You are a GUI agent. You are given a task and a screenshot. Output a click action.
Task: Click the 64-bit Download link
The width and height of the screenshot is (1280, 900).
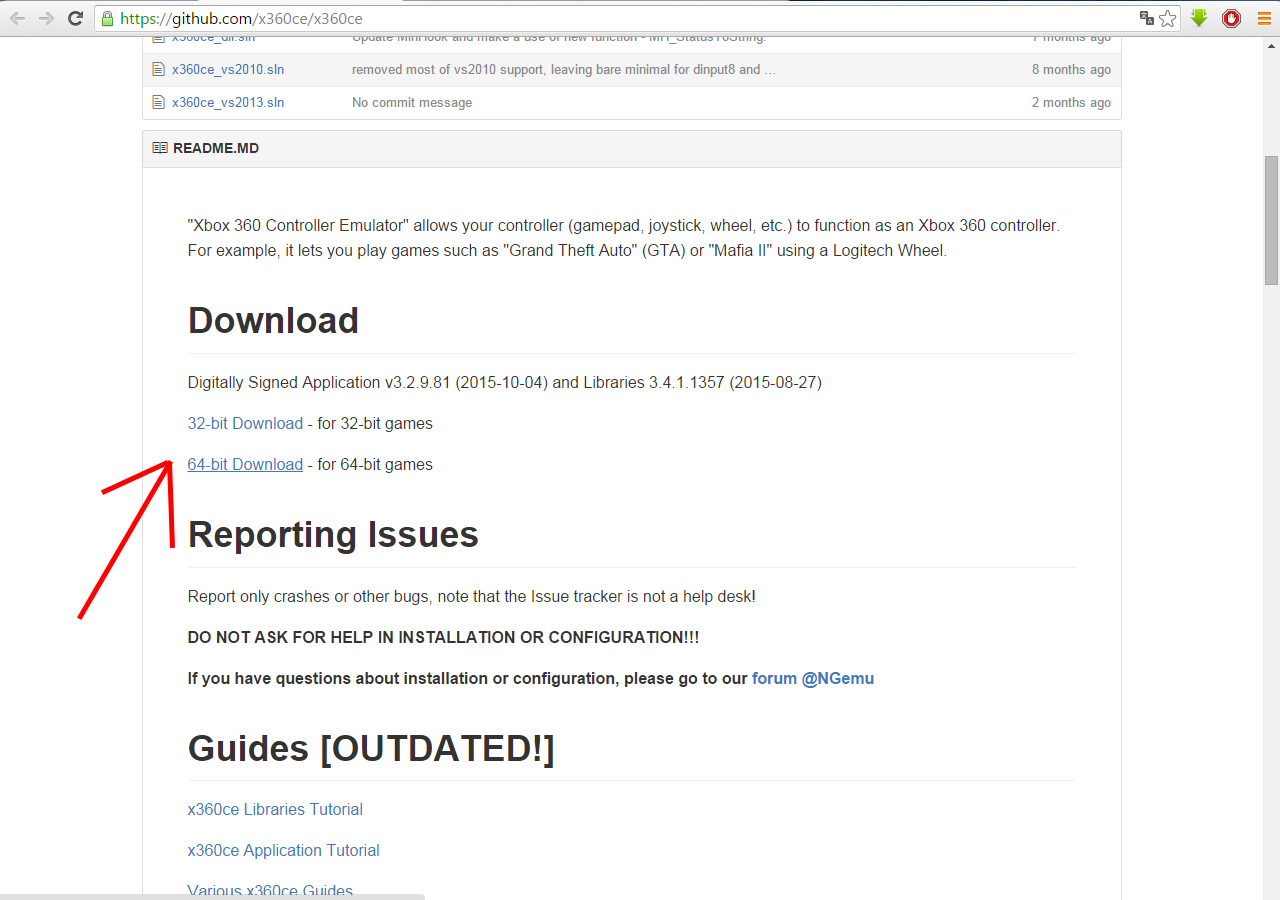coord(245,464)
